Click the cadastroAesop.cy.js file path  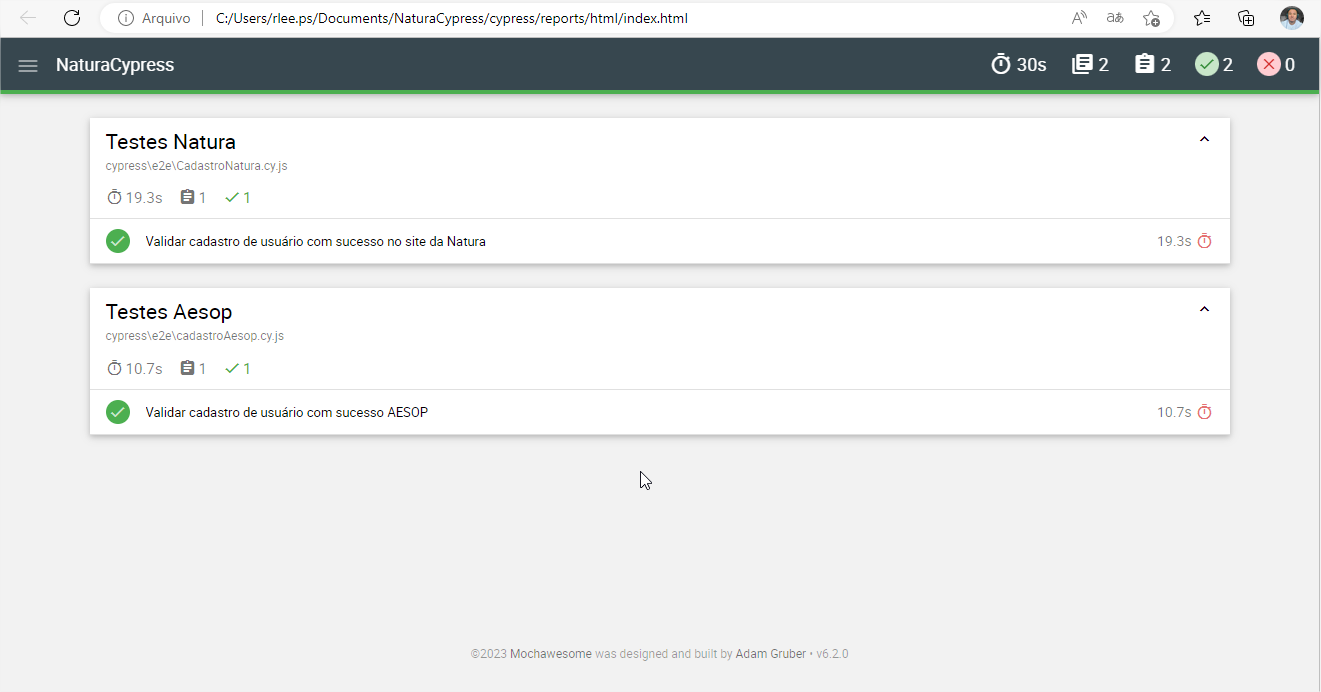(x=195, y=336)
